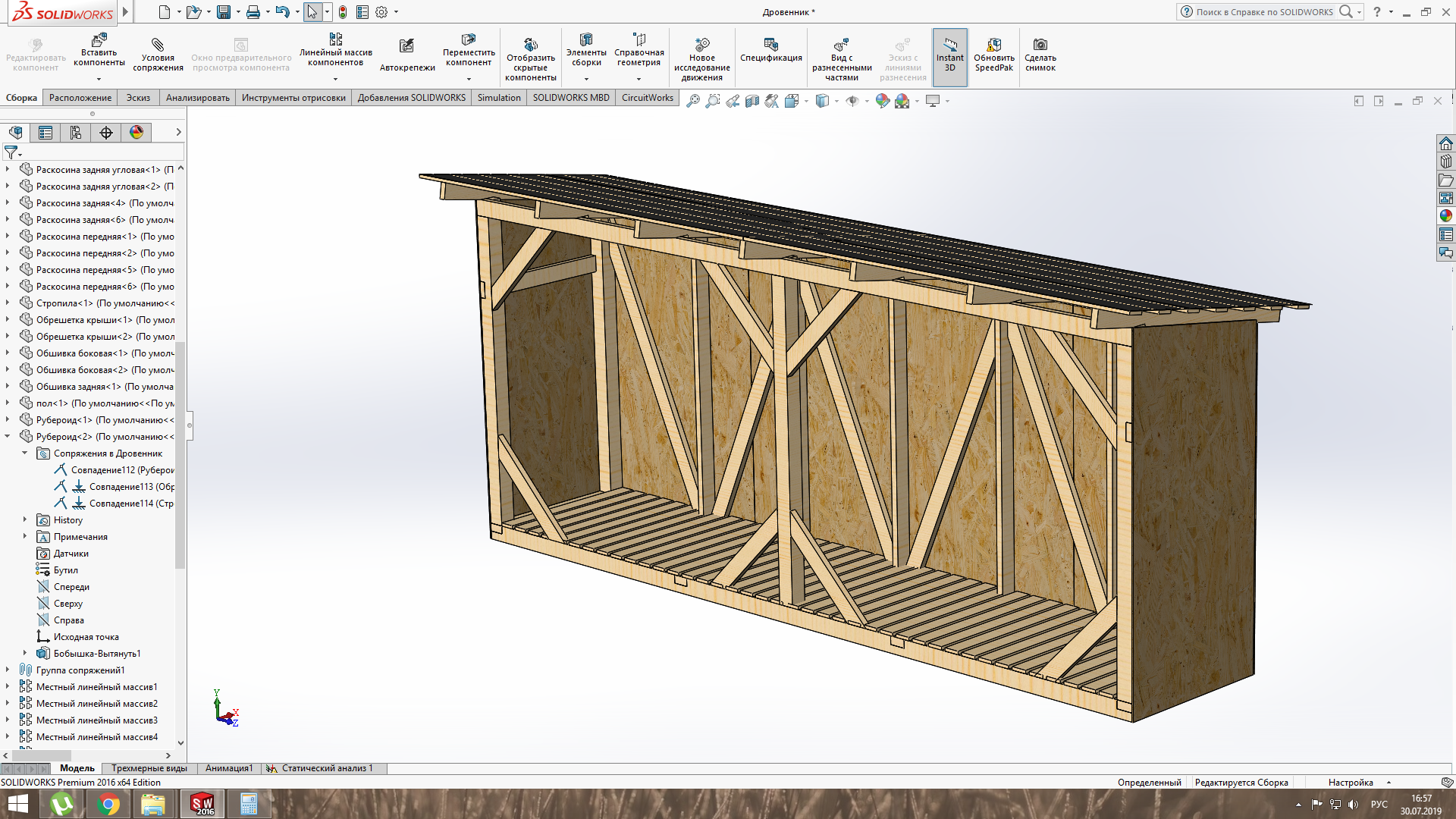Switch to the Анализировать tab

tap(197, 98)
